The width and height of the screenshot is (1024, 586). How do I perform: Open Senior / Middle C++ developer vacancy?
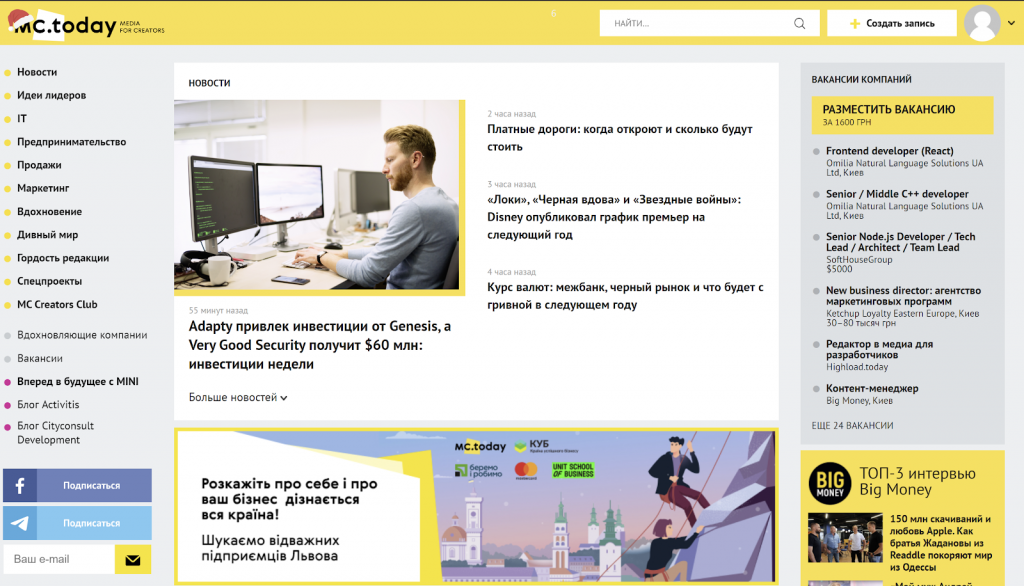(897, 194)
